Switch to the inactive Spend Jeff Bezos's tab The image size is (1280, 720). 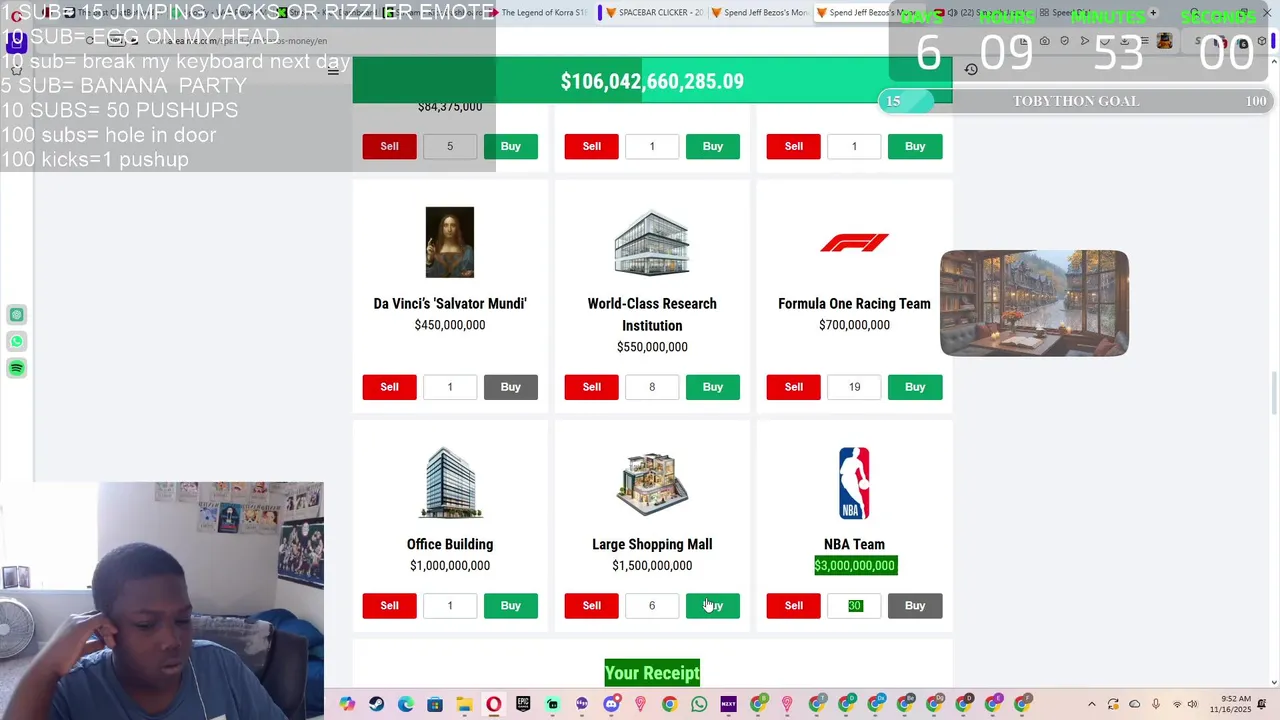pos(759,13)
